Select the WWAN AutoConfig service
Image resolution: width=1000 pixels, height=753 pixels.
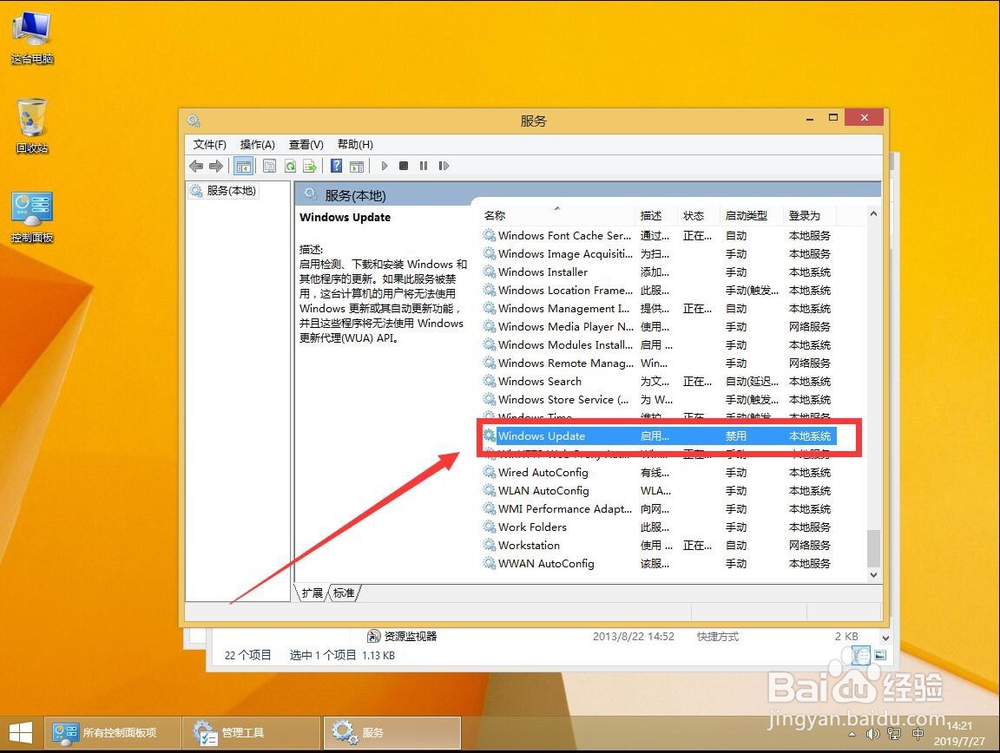click(658, 564)
